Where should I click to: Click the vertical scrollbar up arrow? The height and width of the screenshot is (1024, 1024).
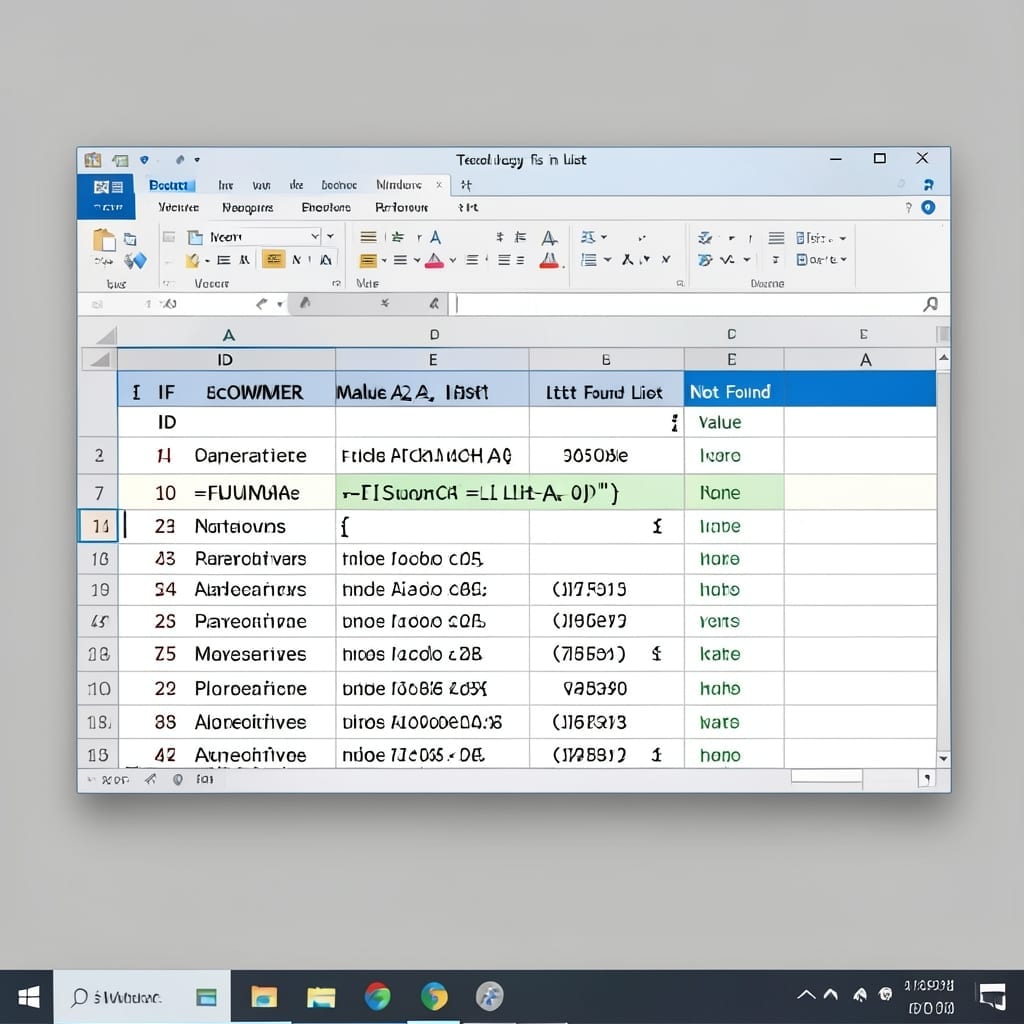(x=944, y=358)
